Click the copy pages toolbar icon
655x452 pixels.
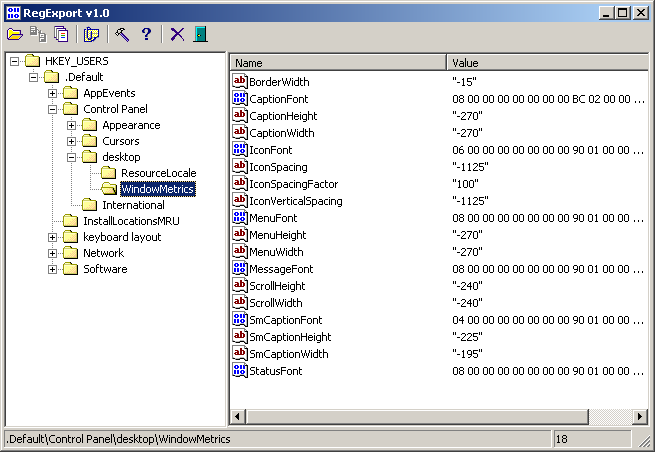pos(61,34)
